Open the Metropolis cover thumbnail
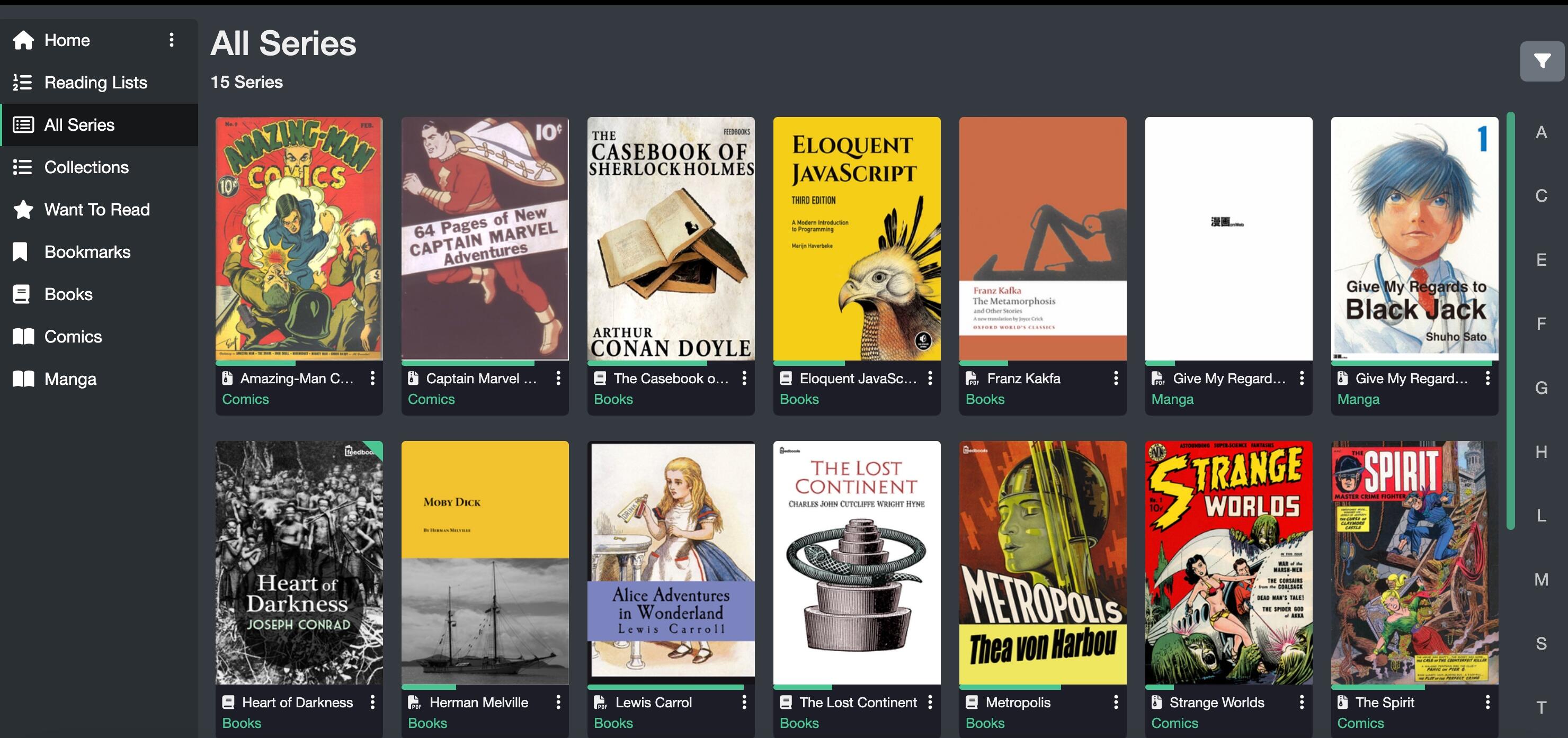Screen dimensions: 1568x738 1043,563
